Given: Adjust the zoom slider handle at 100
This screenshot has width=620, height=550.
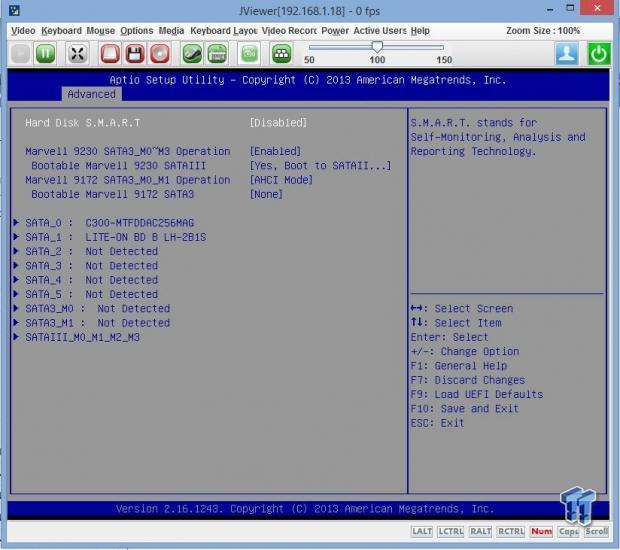Looking at the screenshot, I should 377,47.
